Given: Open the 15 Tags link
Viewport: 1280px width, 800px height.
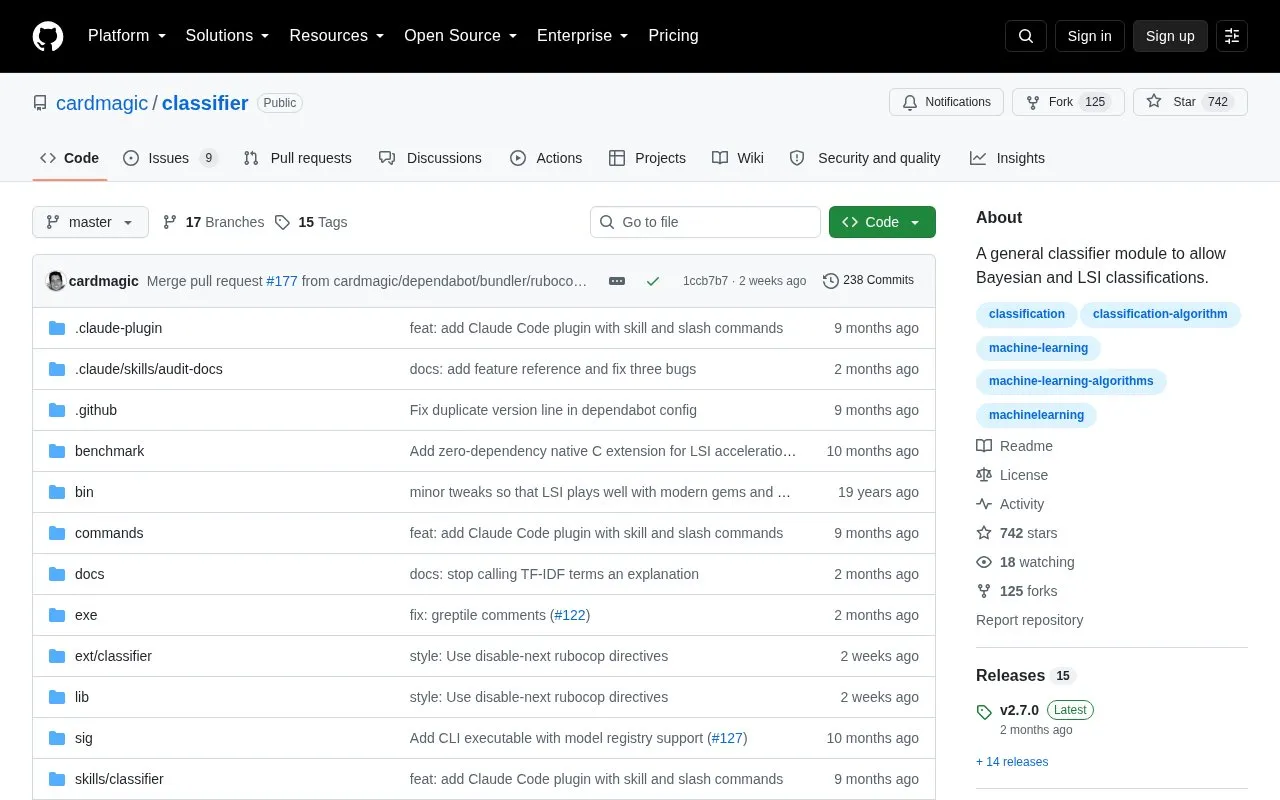Looking at the screenshot, I should tap(311, 222).
